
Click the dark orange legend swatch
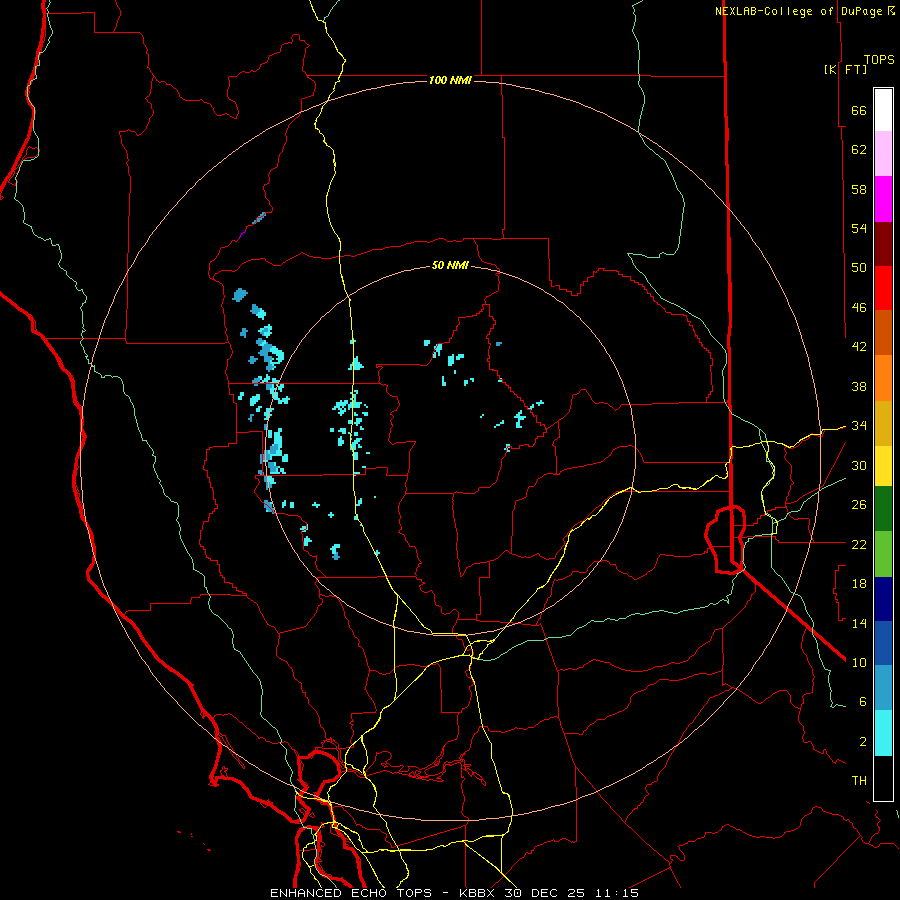tap(883, 332)
